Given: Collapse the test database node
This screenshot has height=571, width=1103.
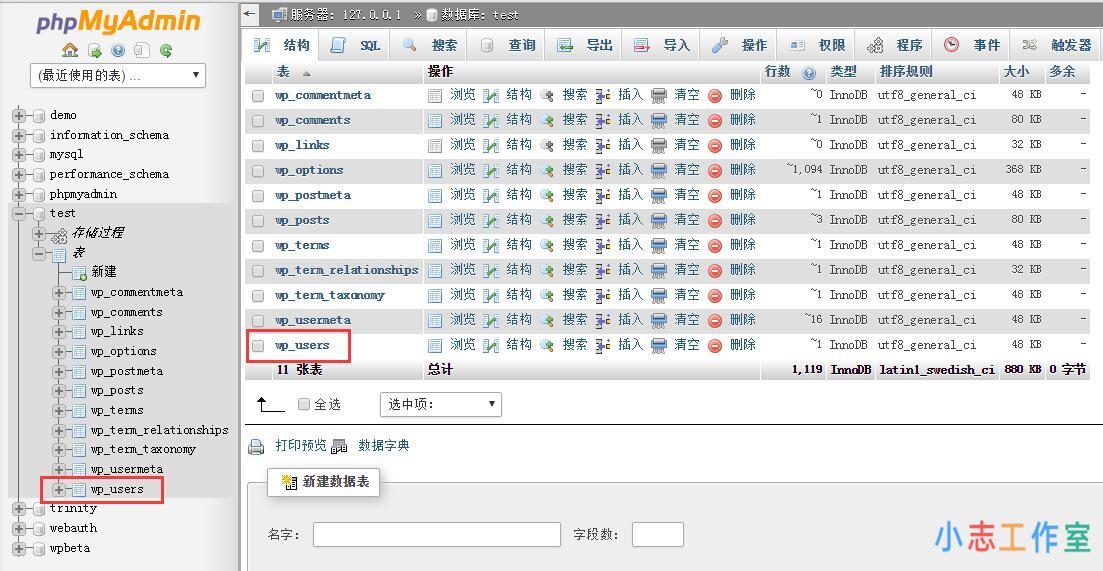Looking at the screenshot, I should pos(19,214).
